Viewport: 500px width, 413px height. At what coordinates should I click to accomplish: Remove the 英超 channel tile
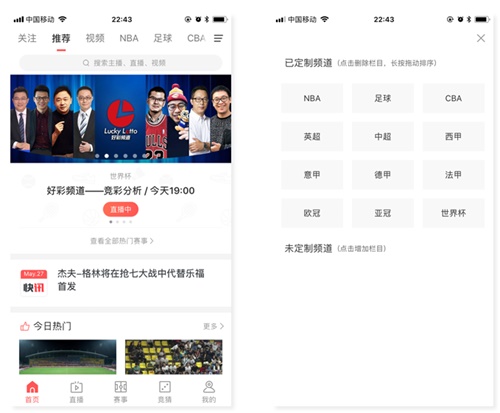312,137
